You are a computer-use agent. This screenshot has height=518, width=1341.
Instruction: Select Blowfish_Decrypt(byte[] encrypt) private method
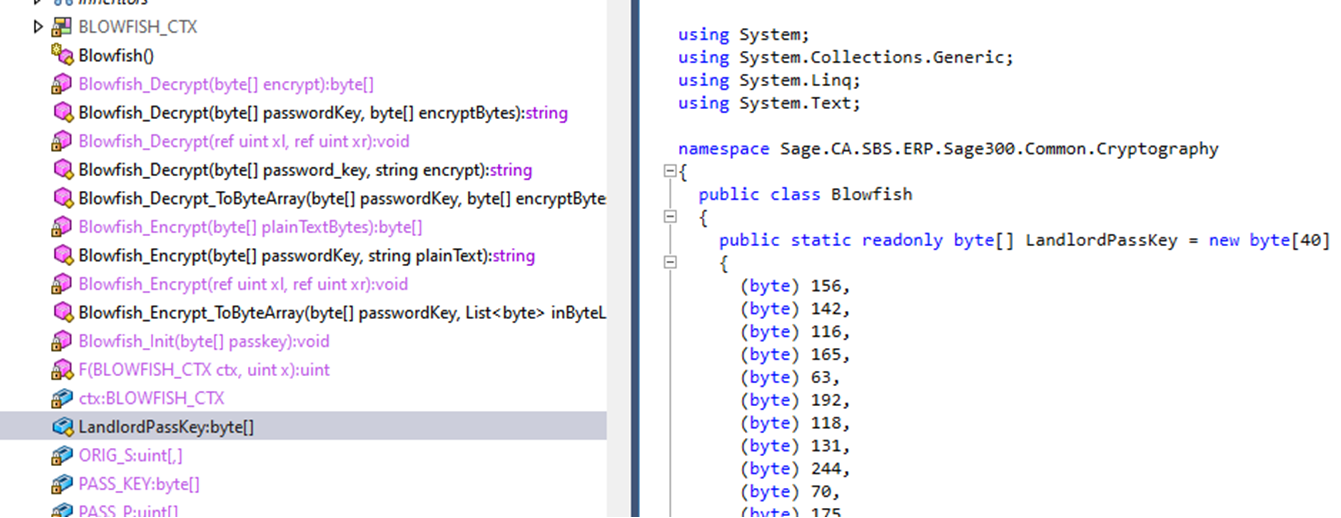click(x=226, y=85)
